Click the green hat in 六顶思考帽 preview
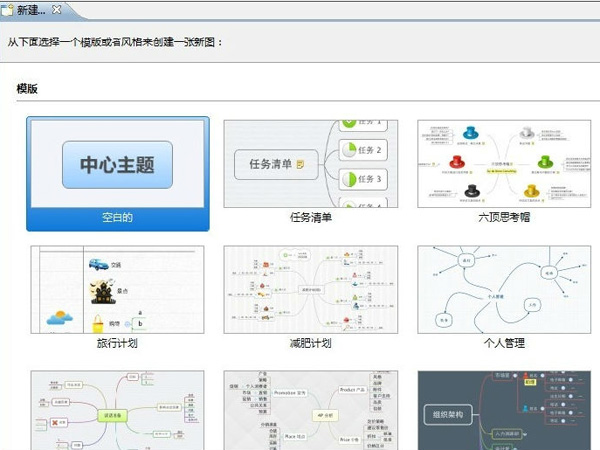This screenshot has height=450, width=600. coord(545,162)
